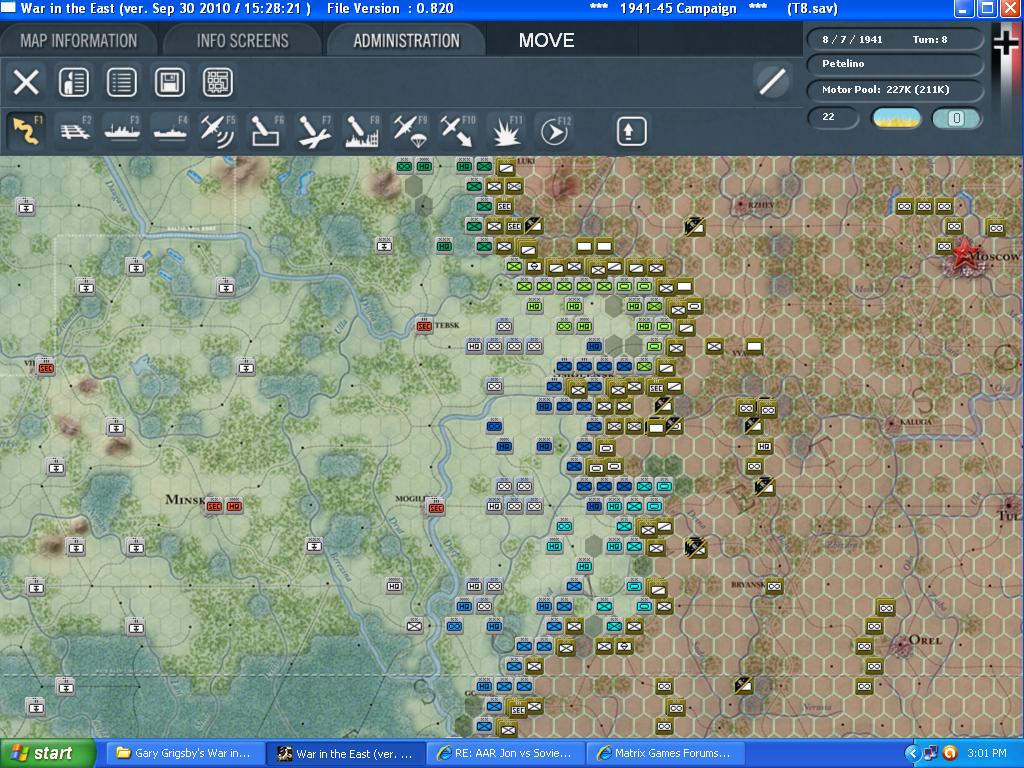
Task: Click the floppy disk save game icon
Action: (x=169, y=82)
